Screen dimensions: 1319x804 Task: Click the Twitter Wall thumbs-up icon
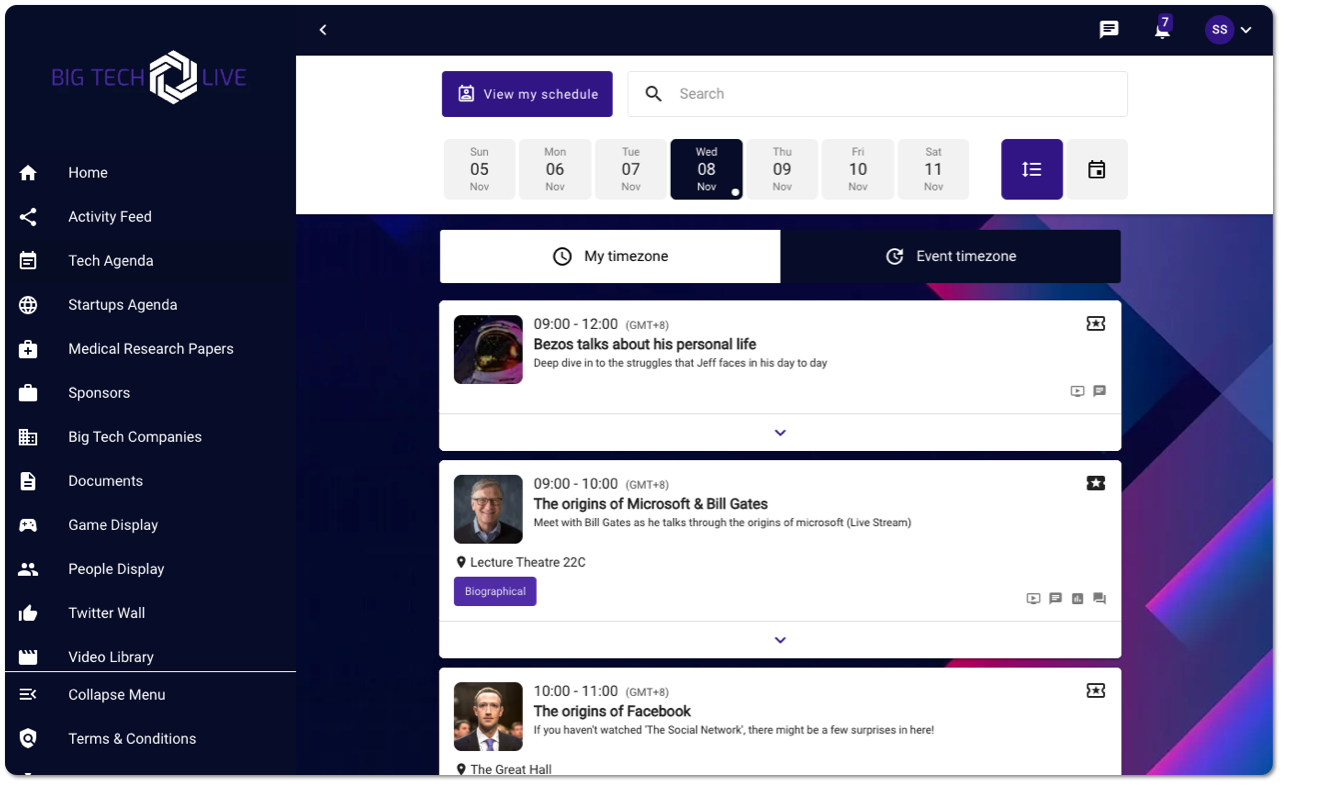pos(28,613)
